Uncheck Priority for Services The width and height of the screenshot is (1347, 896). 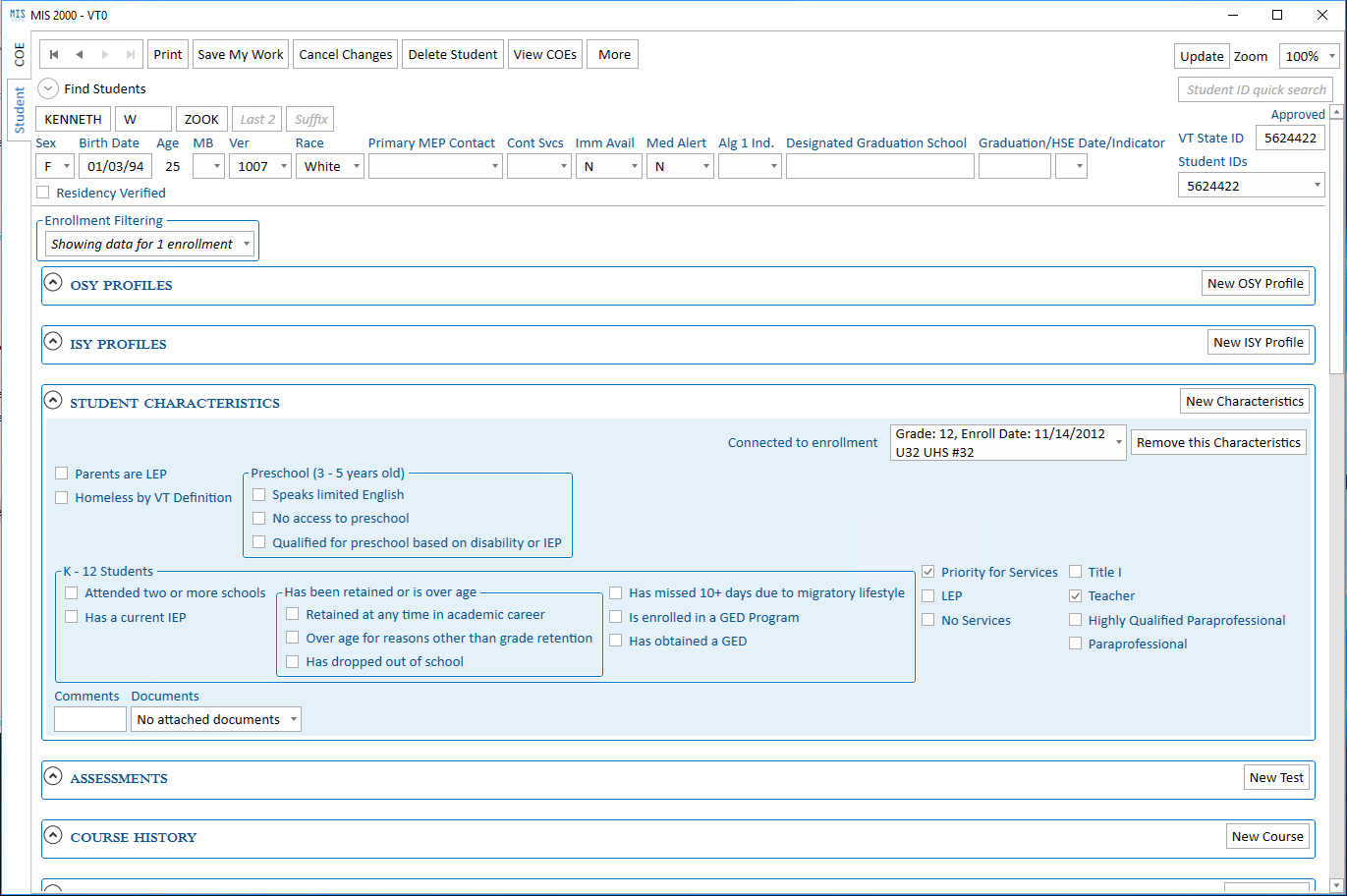[x=927, y=572]
